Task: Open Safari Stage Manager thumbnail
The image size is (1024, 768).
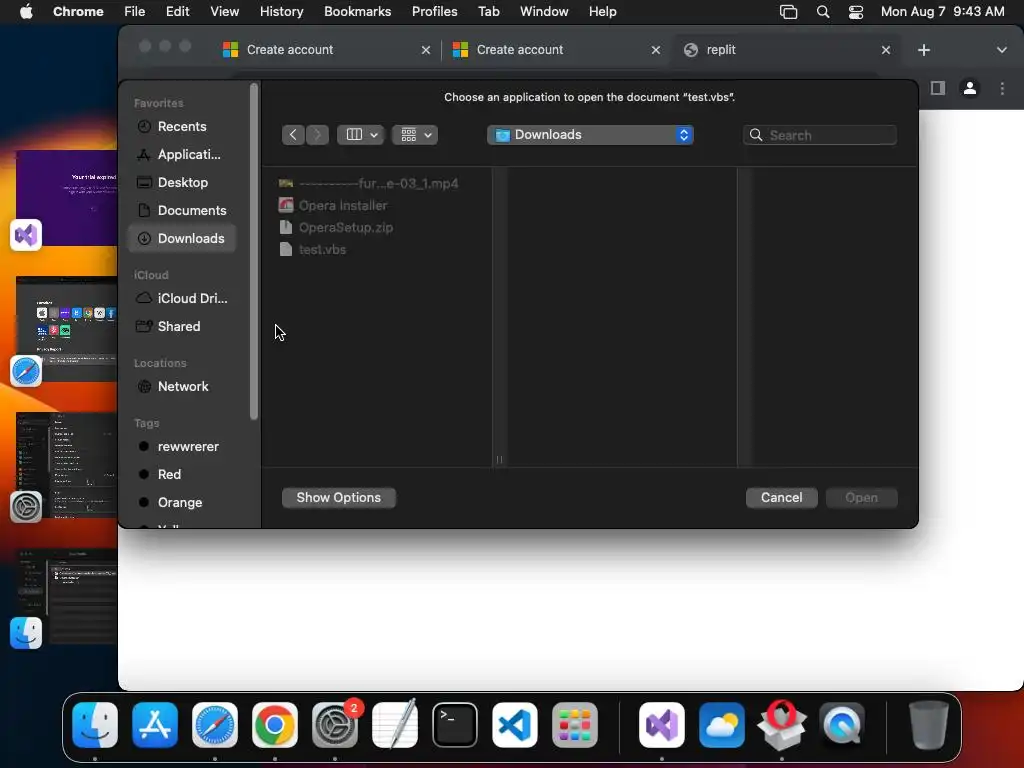Action: tap(67, 329)
